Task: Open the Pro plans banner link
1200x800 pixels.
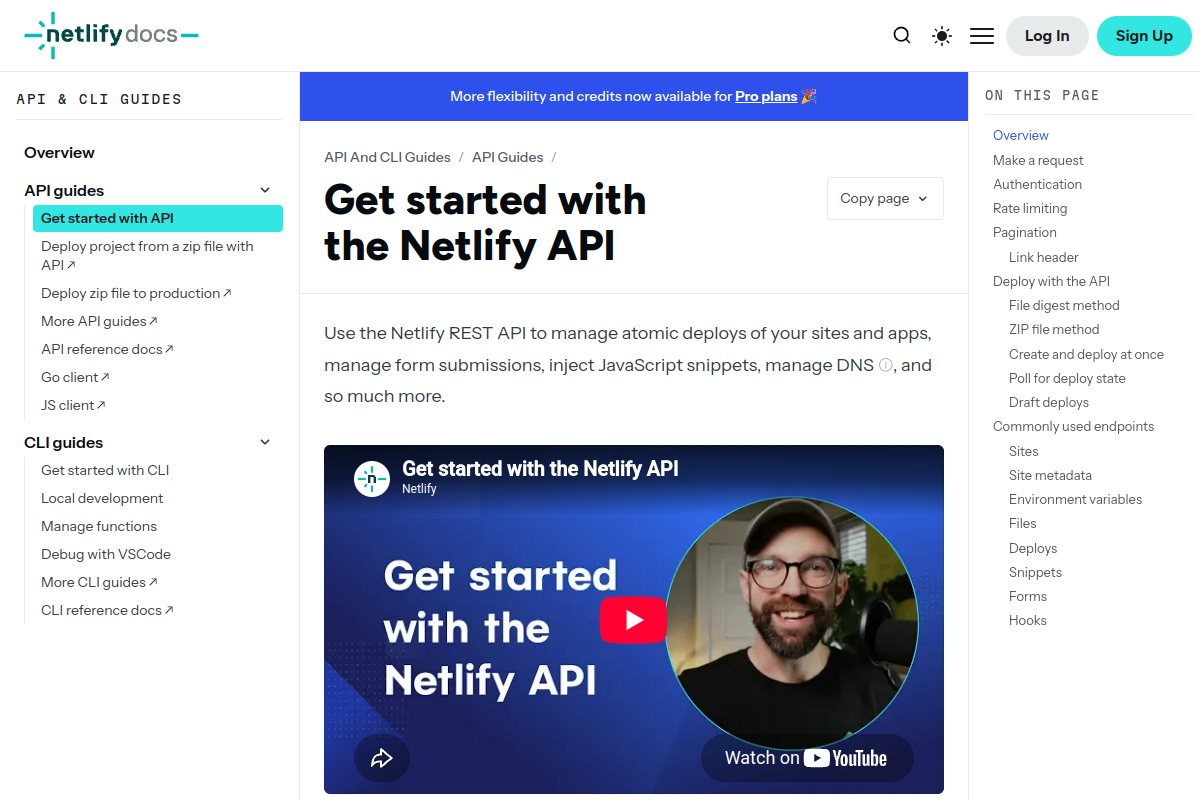Action: point(766,97)
